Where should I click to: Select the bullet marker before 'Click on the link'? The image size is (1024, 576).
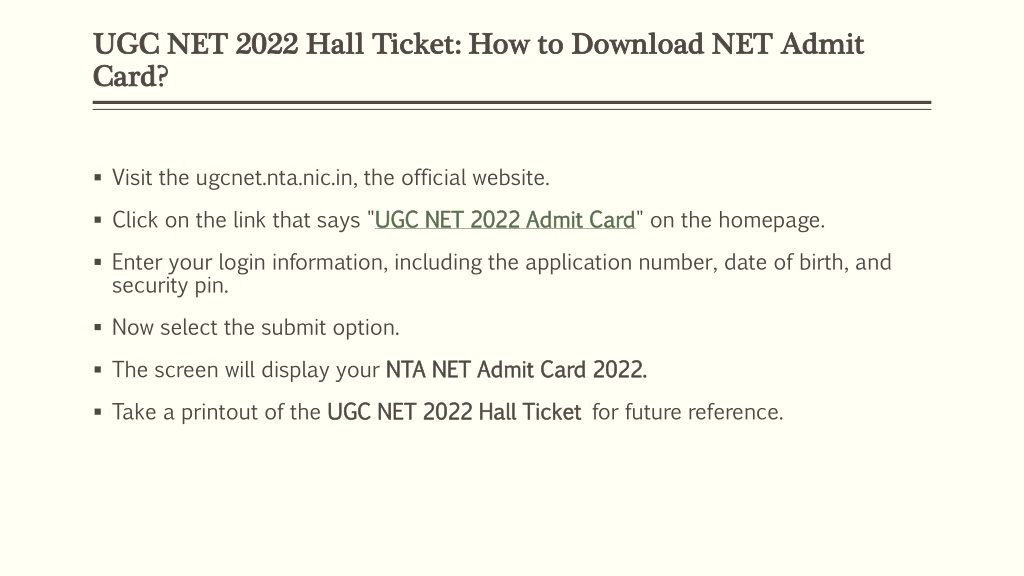click(98, 220)
